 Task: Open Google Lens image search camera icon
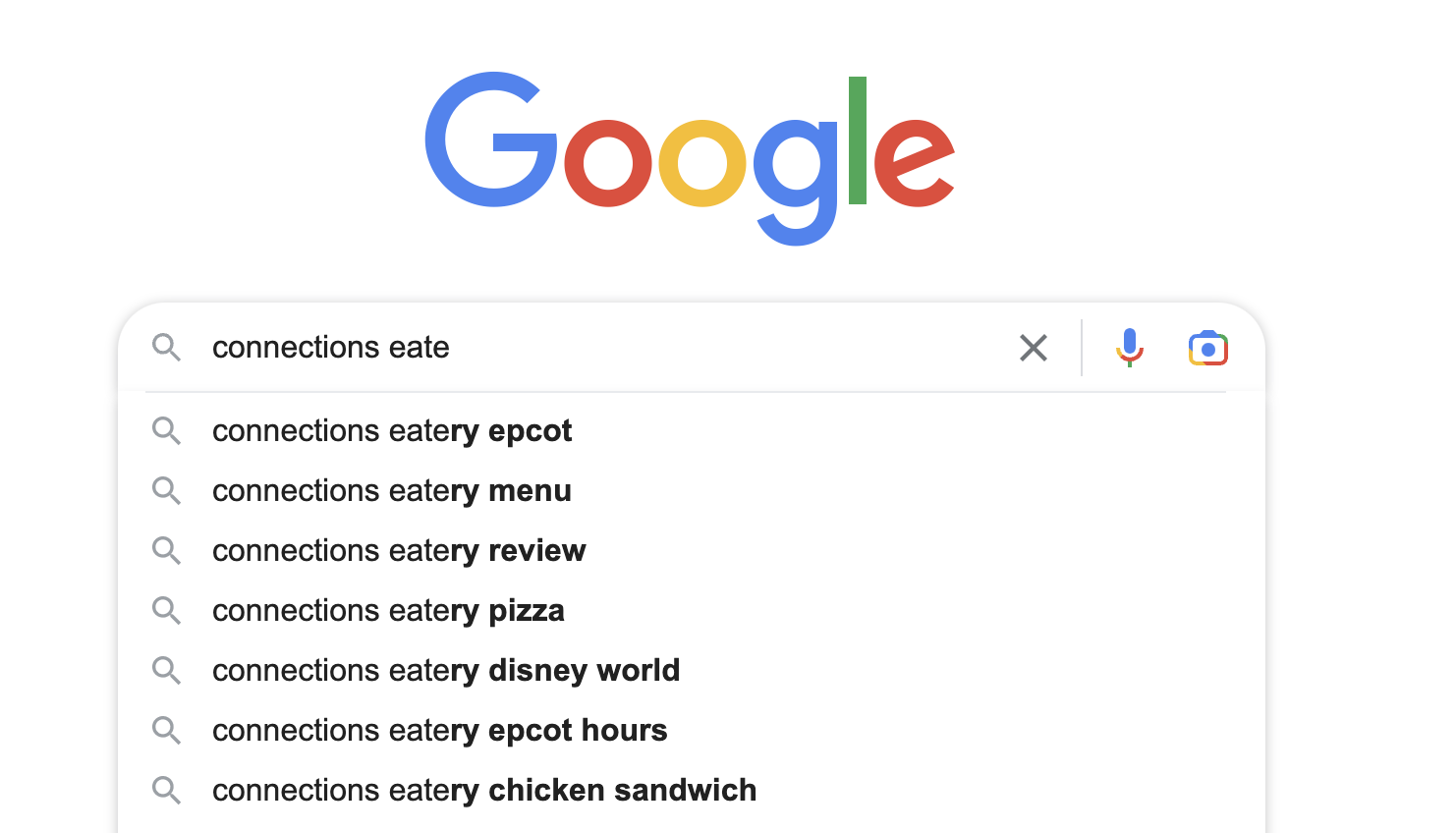pos(1208,348)
